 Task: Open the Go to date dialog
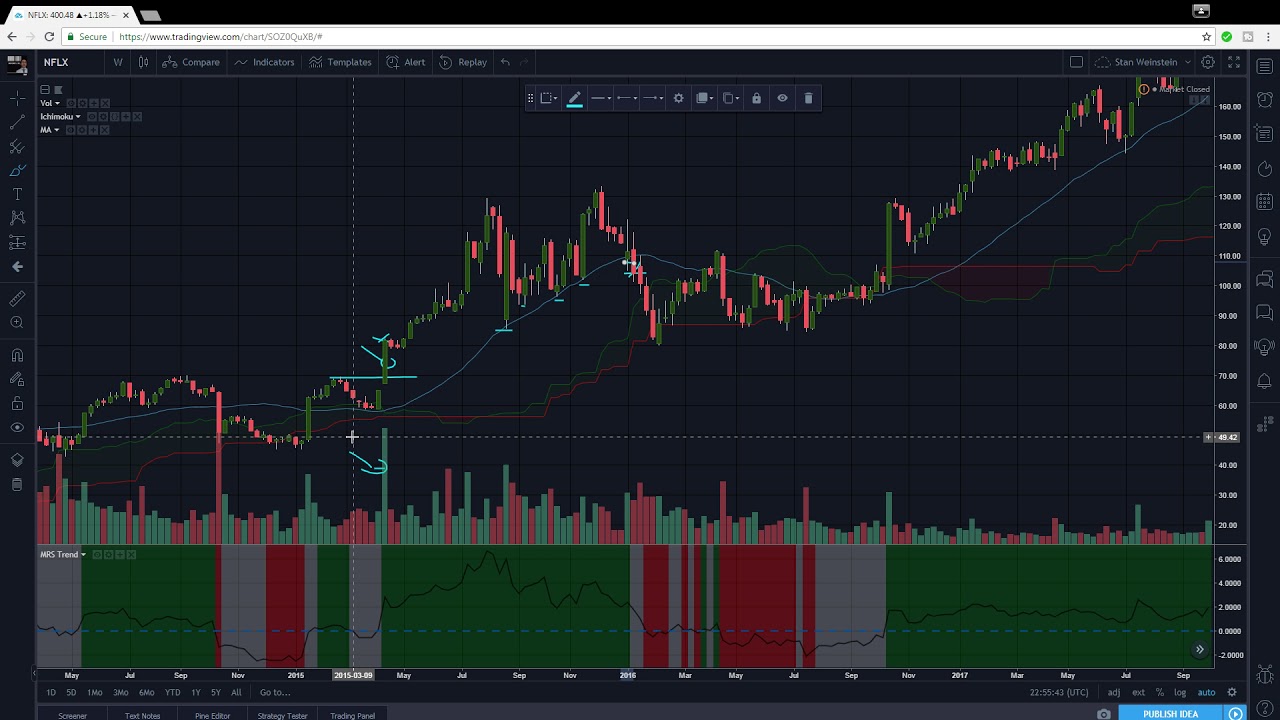(x=275, y=692)
